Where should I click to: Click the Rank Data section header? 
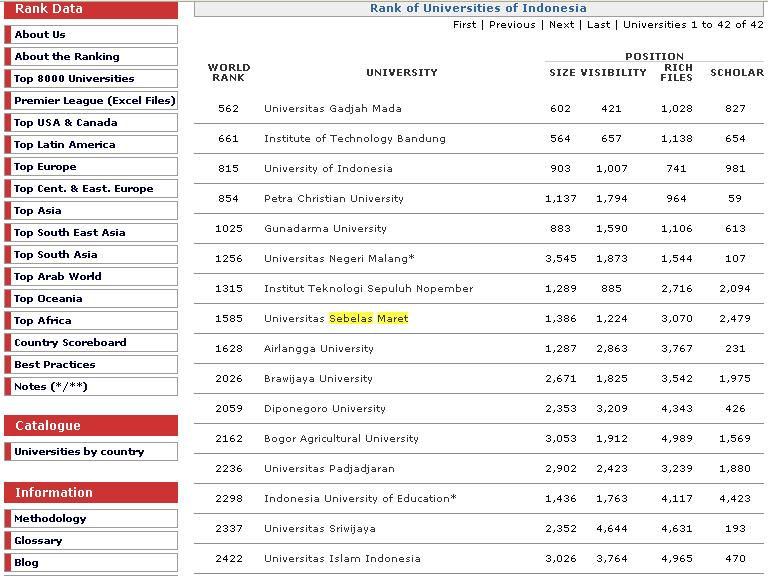[91, 9]
